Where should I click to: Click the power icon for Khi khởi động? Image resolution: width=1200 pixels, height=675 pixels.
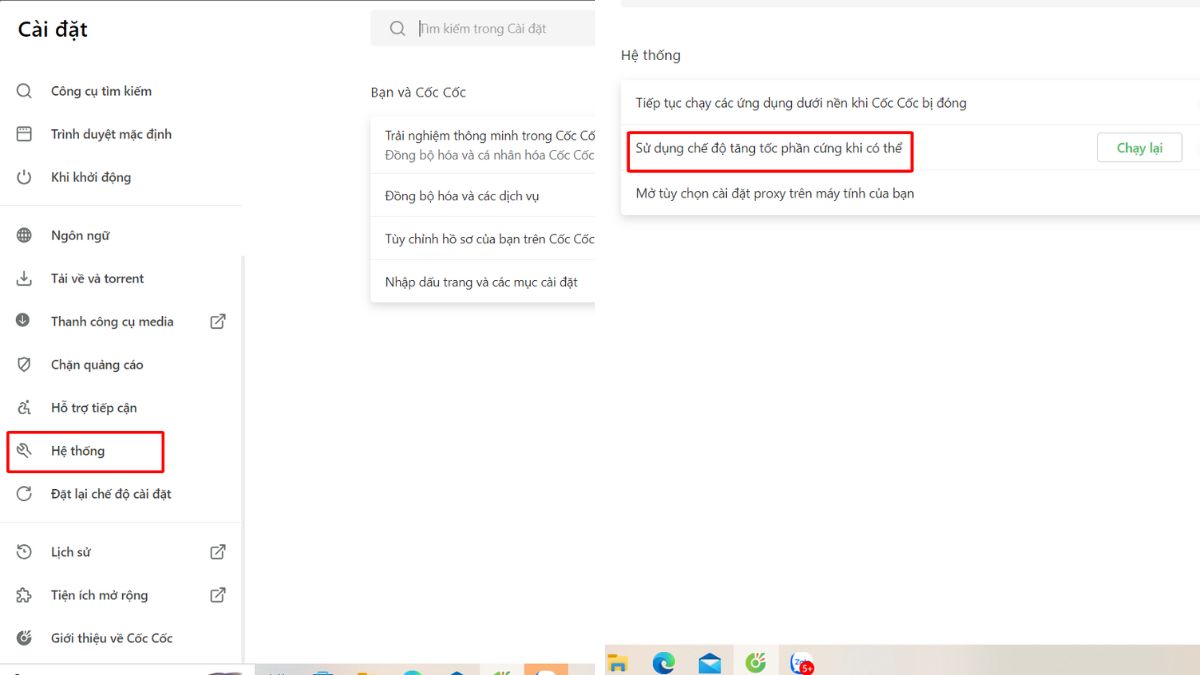point(25,177)
